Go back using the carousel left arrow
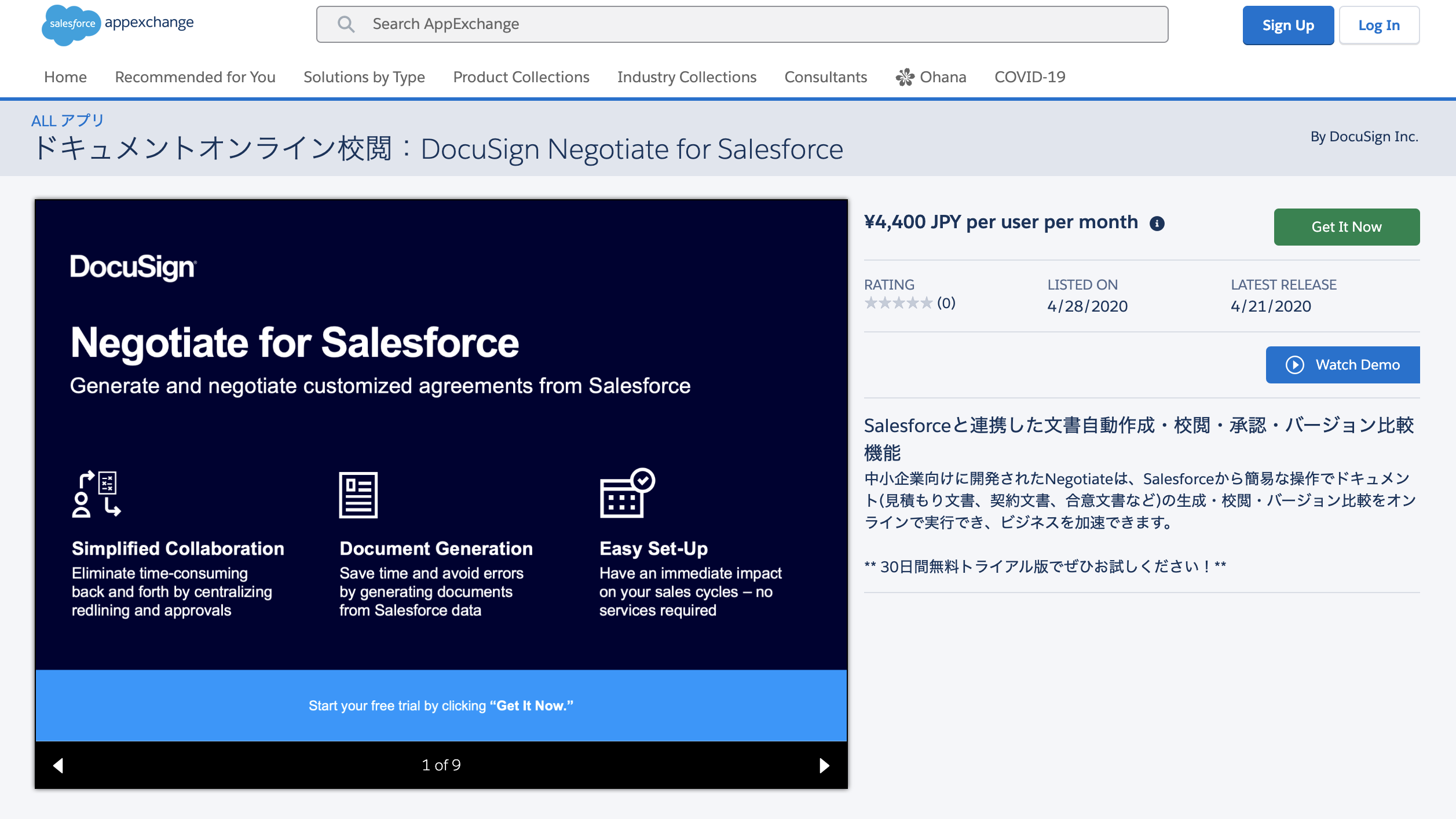Screen dimensions: 1456x819 click(57, 765)
